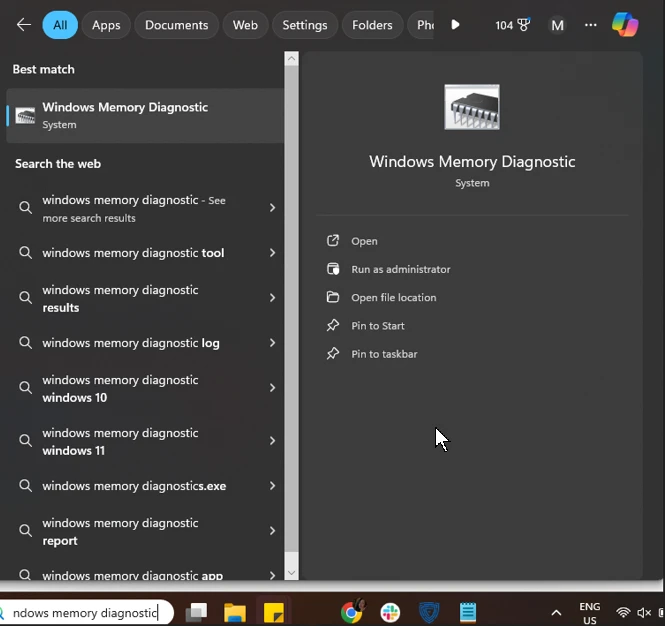Click the muted volume tray icon
665x626 pixels.
point(644,612)
